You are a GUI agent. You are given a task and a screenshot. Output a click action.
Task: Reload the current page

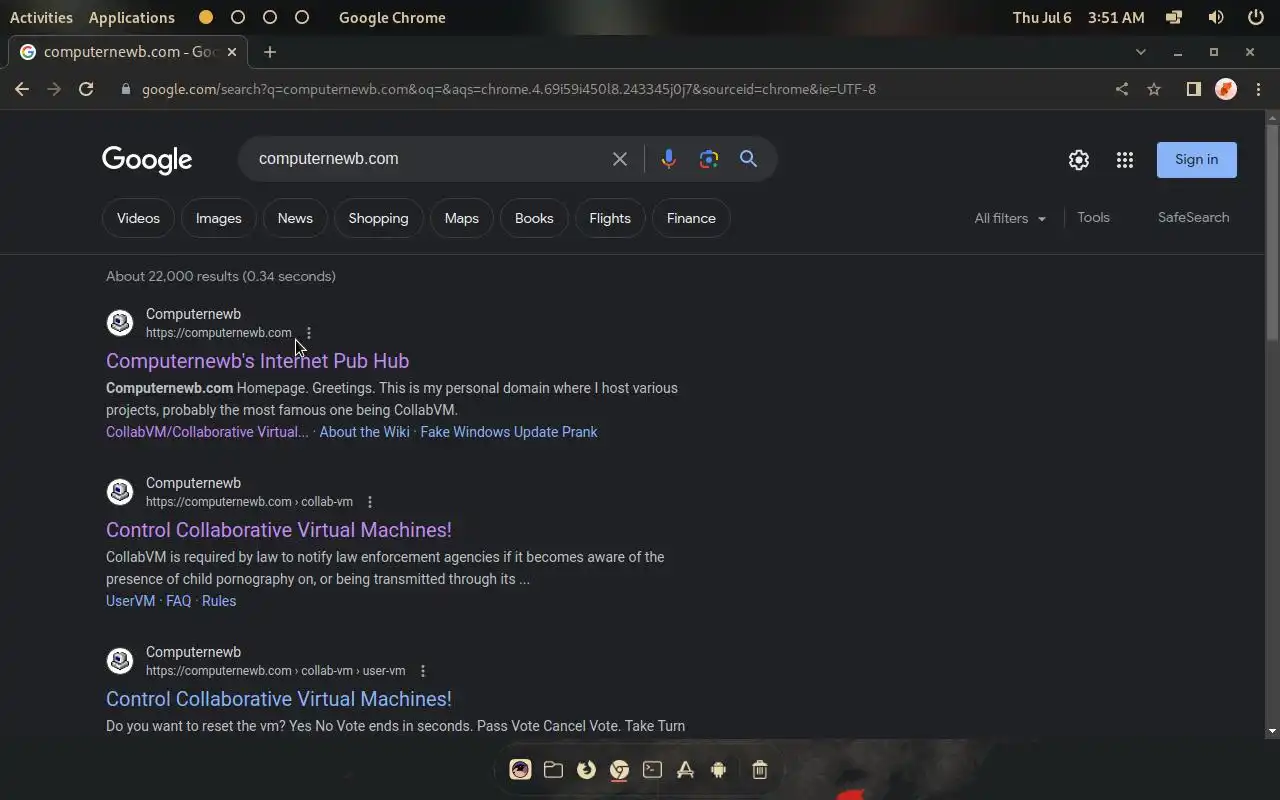[x=86, y=89]
